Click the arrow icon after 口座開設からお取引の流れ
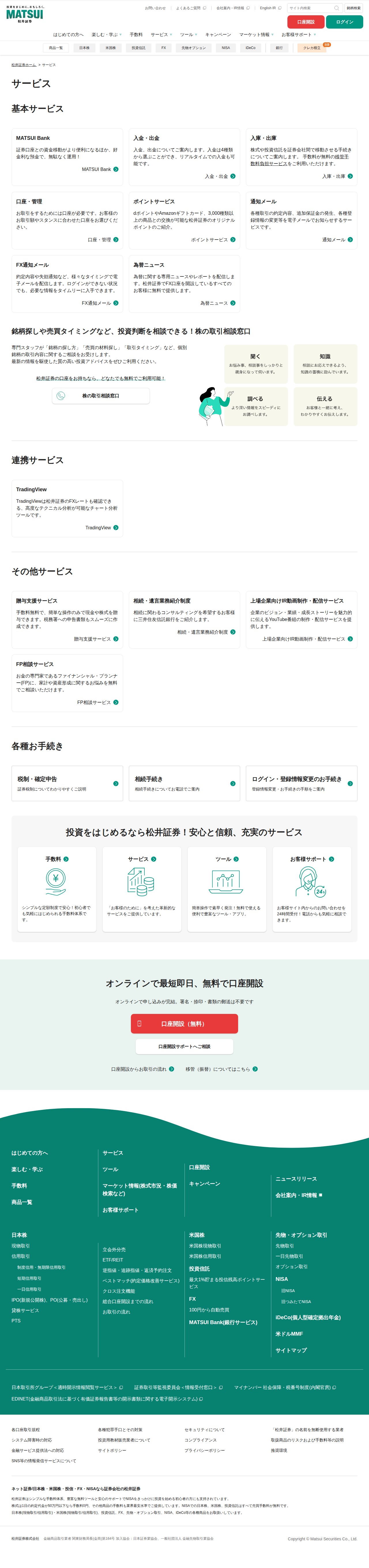Image resolution: width=369 pixels, height=1568 pixels. pos(172,1069)
